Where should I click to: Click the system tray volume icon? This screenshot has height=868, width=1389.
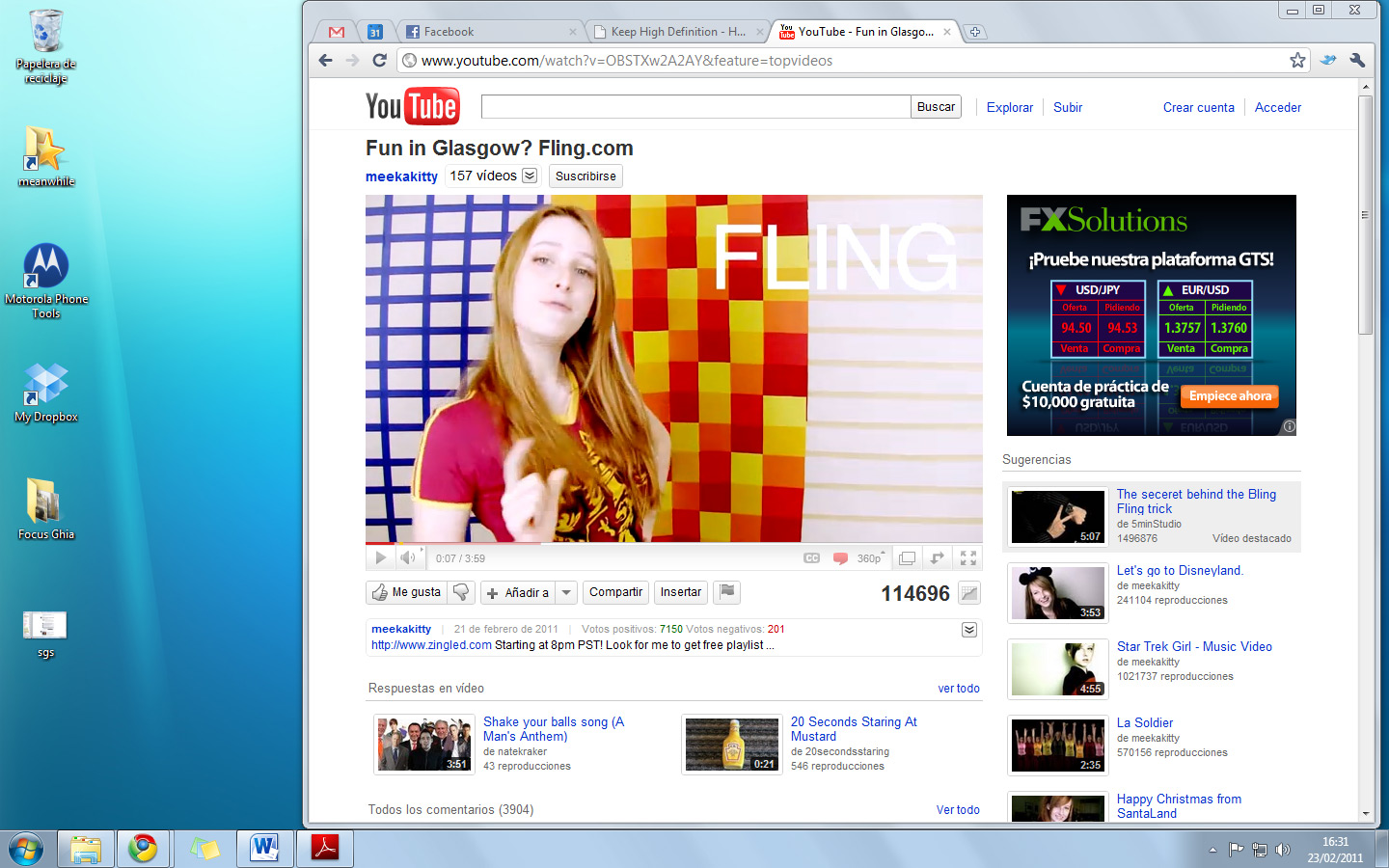coord(1282,850)
